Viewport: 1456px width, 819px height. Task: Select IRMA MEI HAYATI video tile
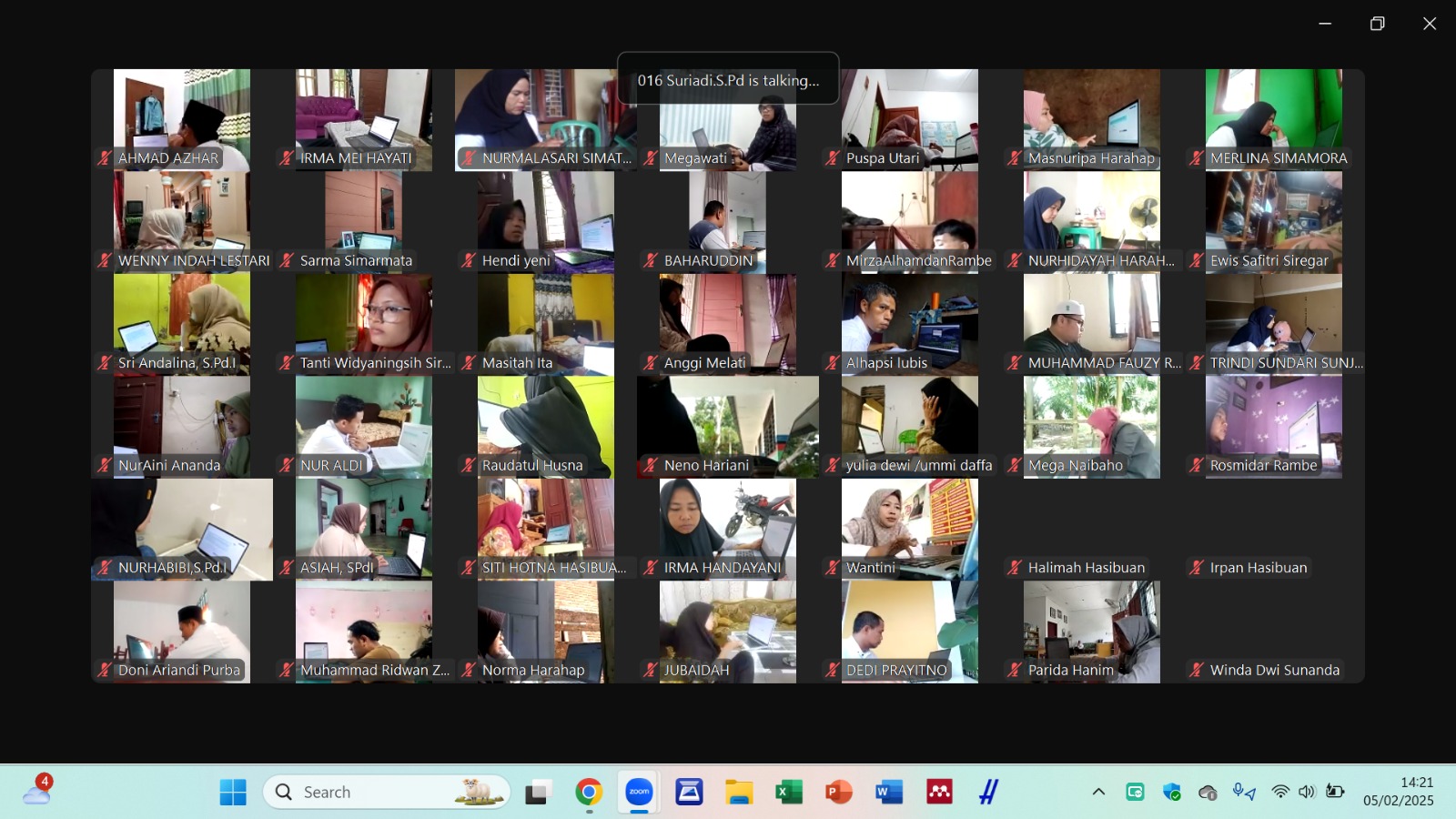[x=364, y=120]
